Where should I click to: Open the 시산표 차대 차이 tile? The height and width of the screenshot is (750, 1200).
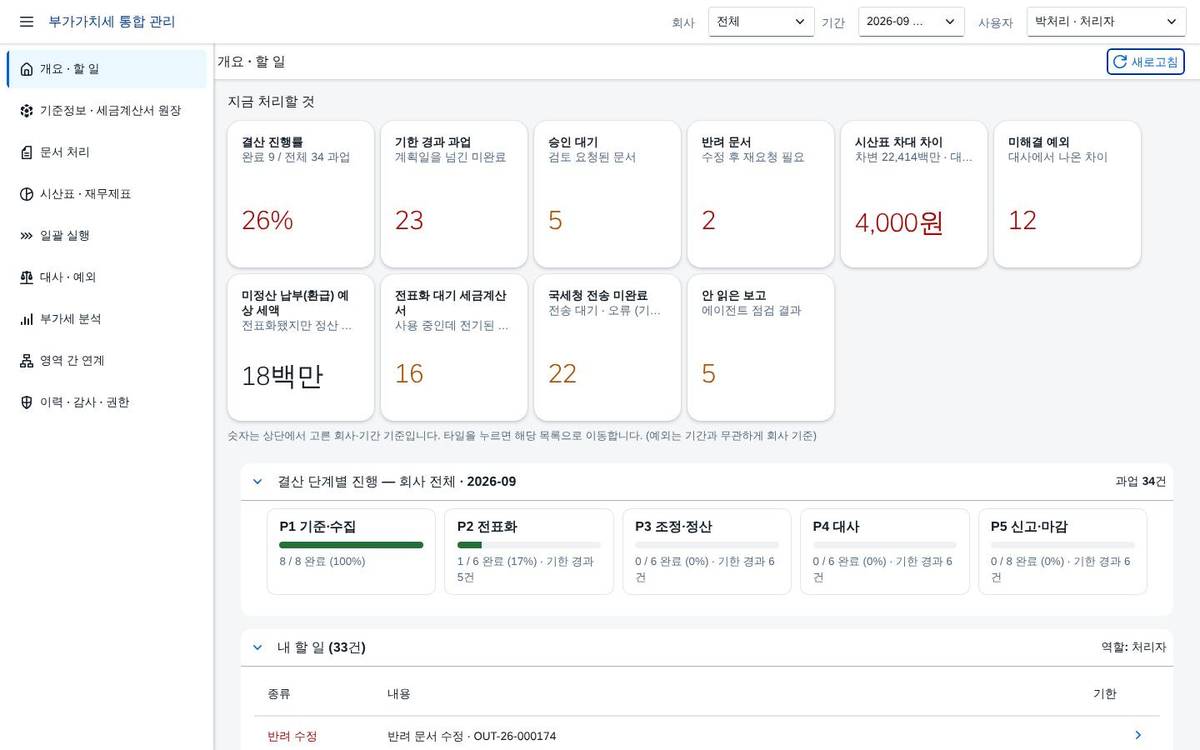click(914, 194)
